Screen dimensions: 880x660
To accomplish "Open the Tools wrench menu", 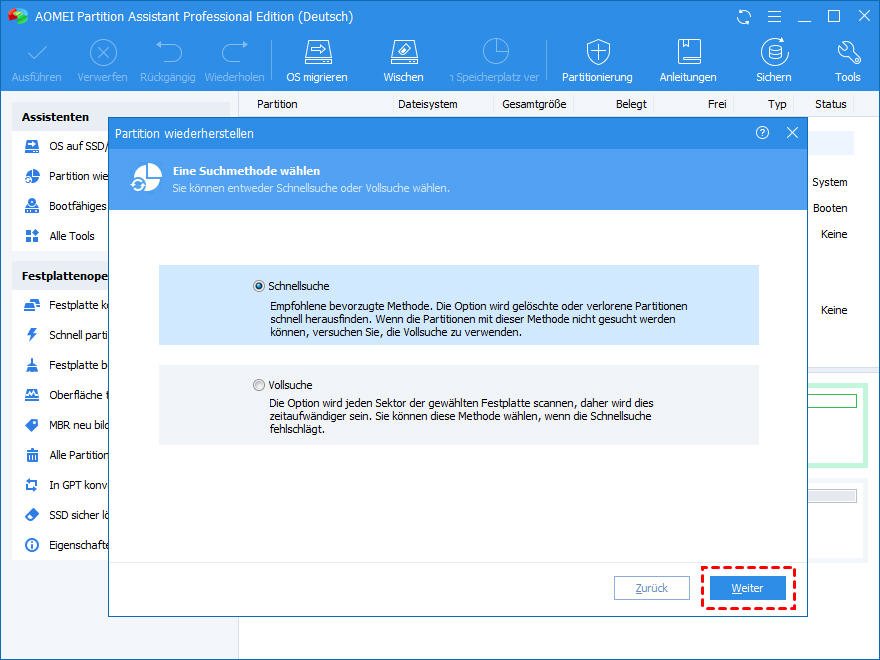I will pos(848,61).
